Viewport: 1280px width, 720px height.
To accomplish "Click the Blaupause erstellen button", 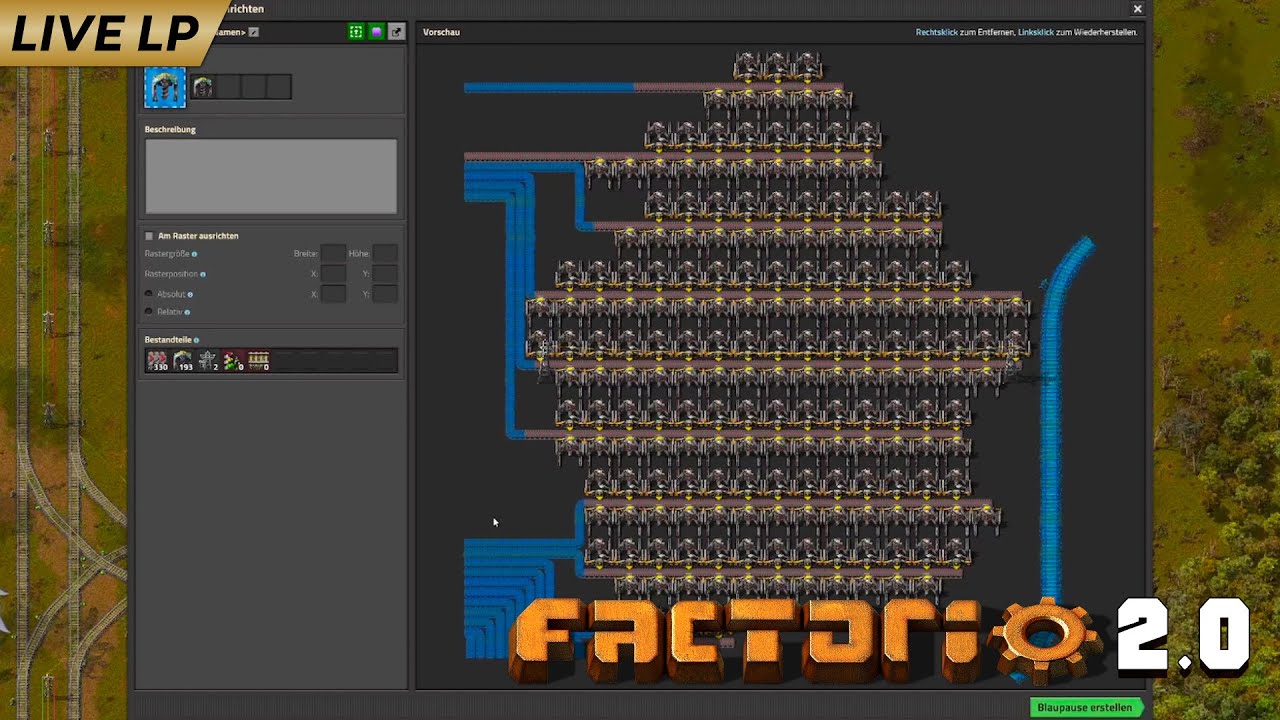I will point(1086,707).
